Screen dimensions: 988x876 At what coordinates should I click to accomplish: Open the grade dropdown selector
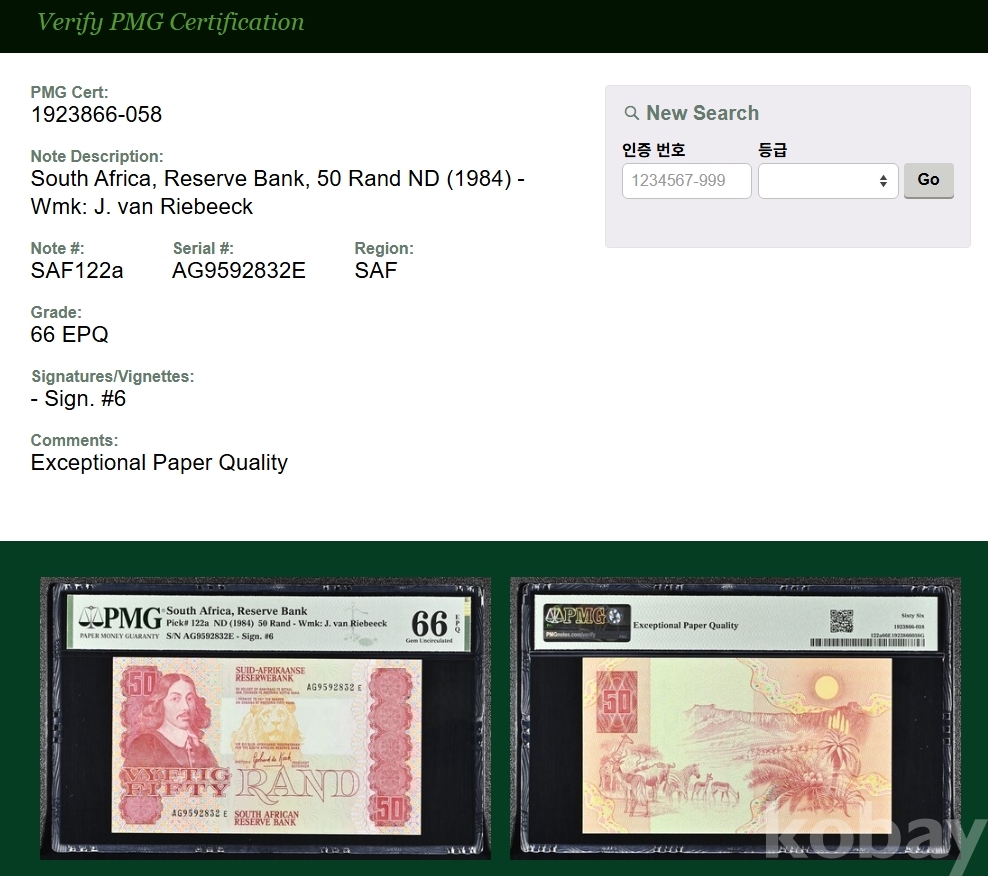pos(828,181)
